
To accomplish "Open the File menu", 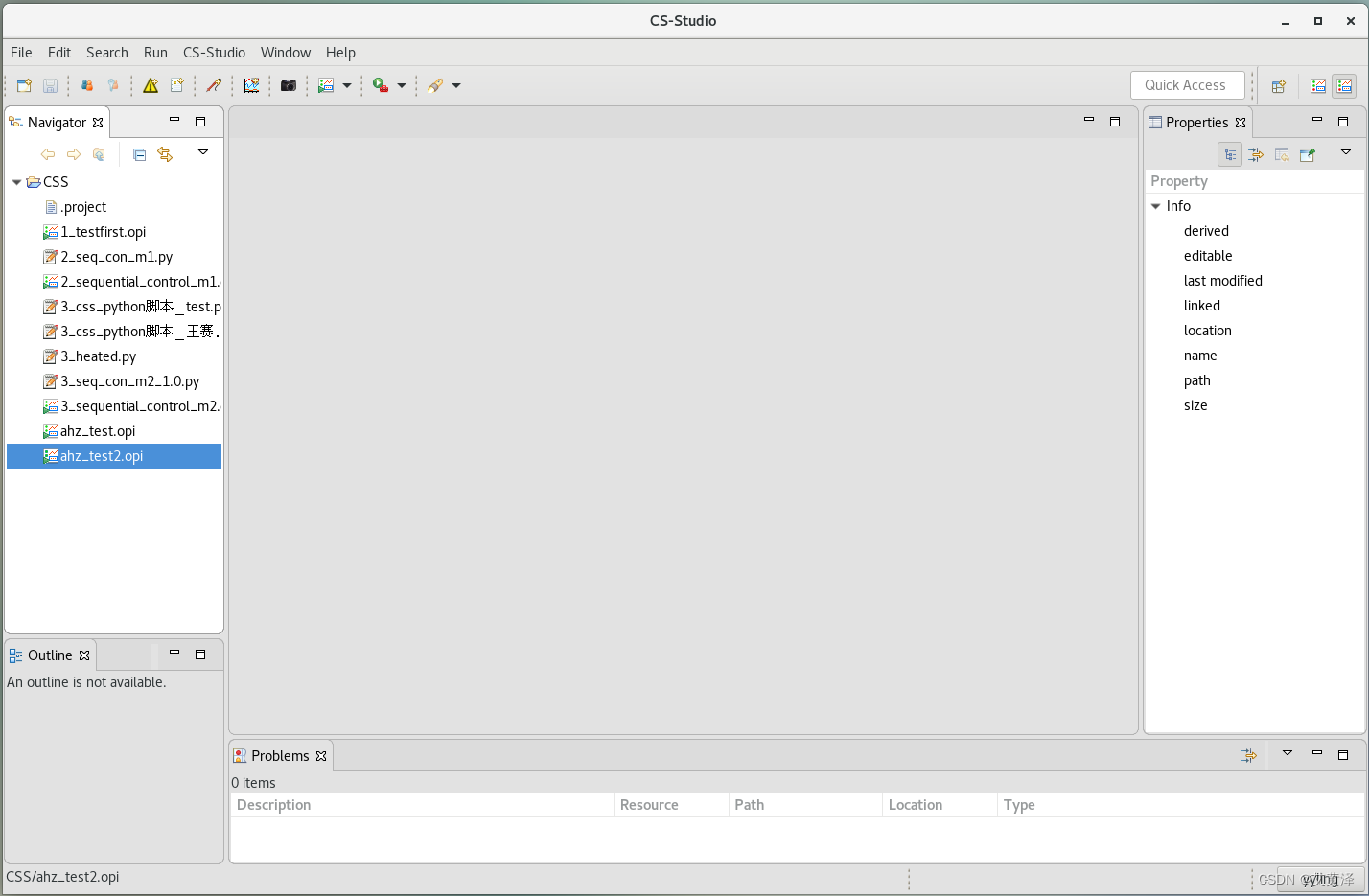I will point(21,53).
